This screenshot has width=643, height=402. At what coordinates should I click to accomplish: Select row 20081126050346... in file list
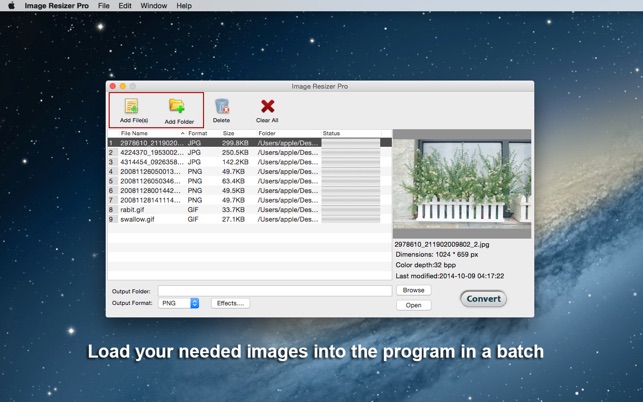250,181
